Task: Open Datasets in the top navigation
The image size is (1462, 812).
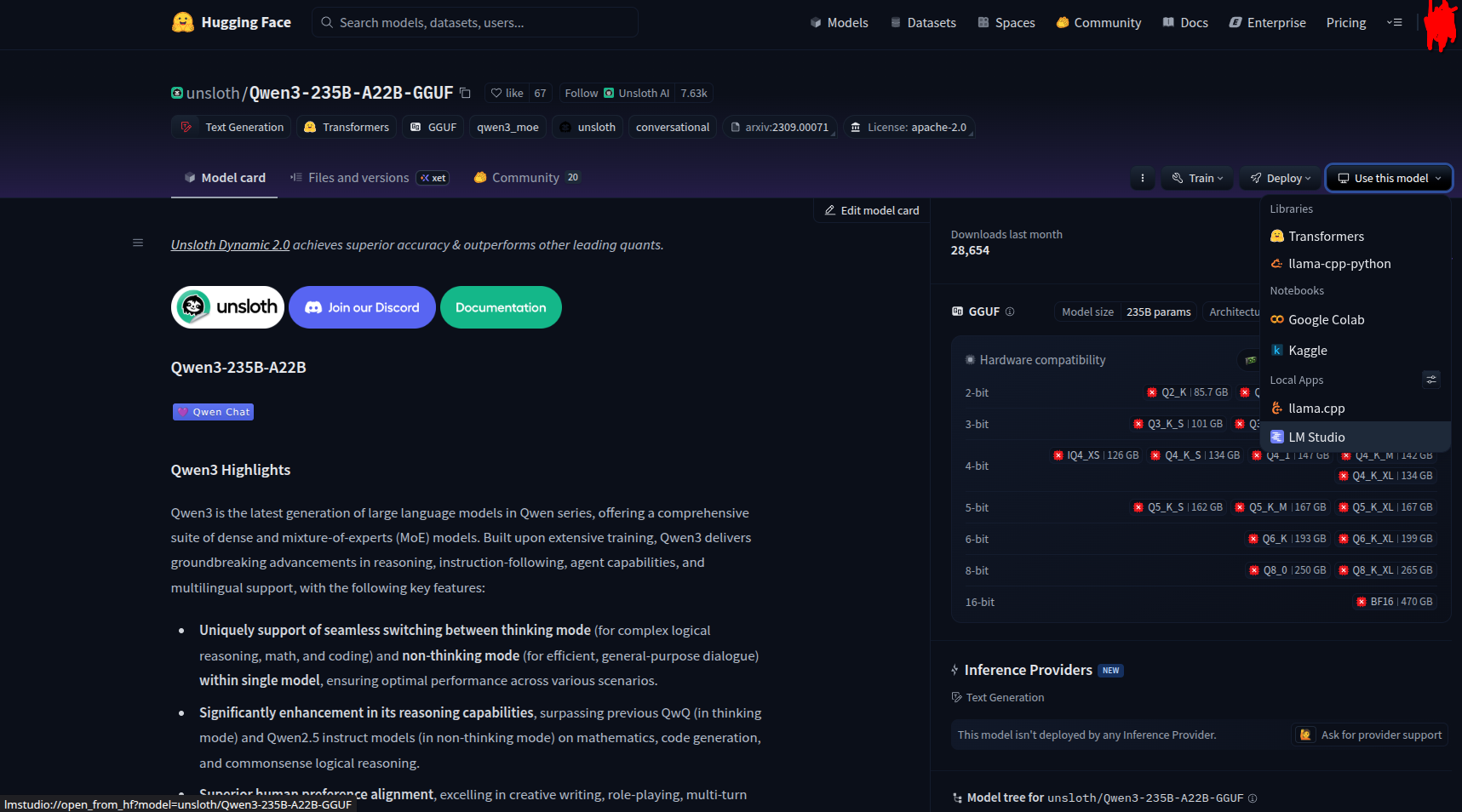Action: [x=923, y=23]
